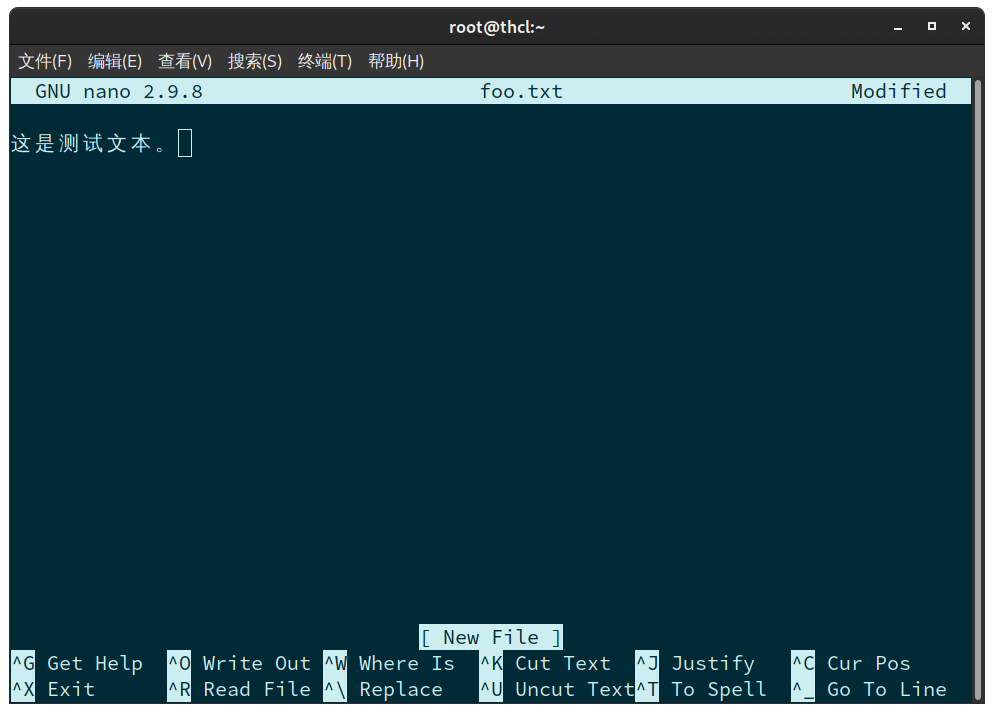This screenshot has height=713, width=994.
Task: Click the ^R Read File shortcut
Action: (240, 690)
